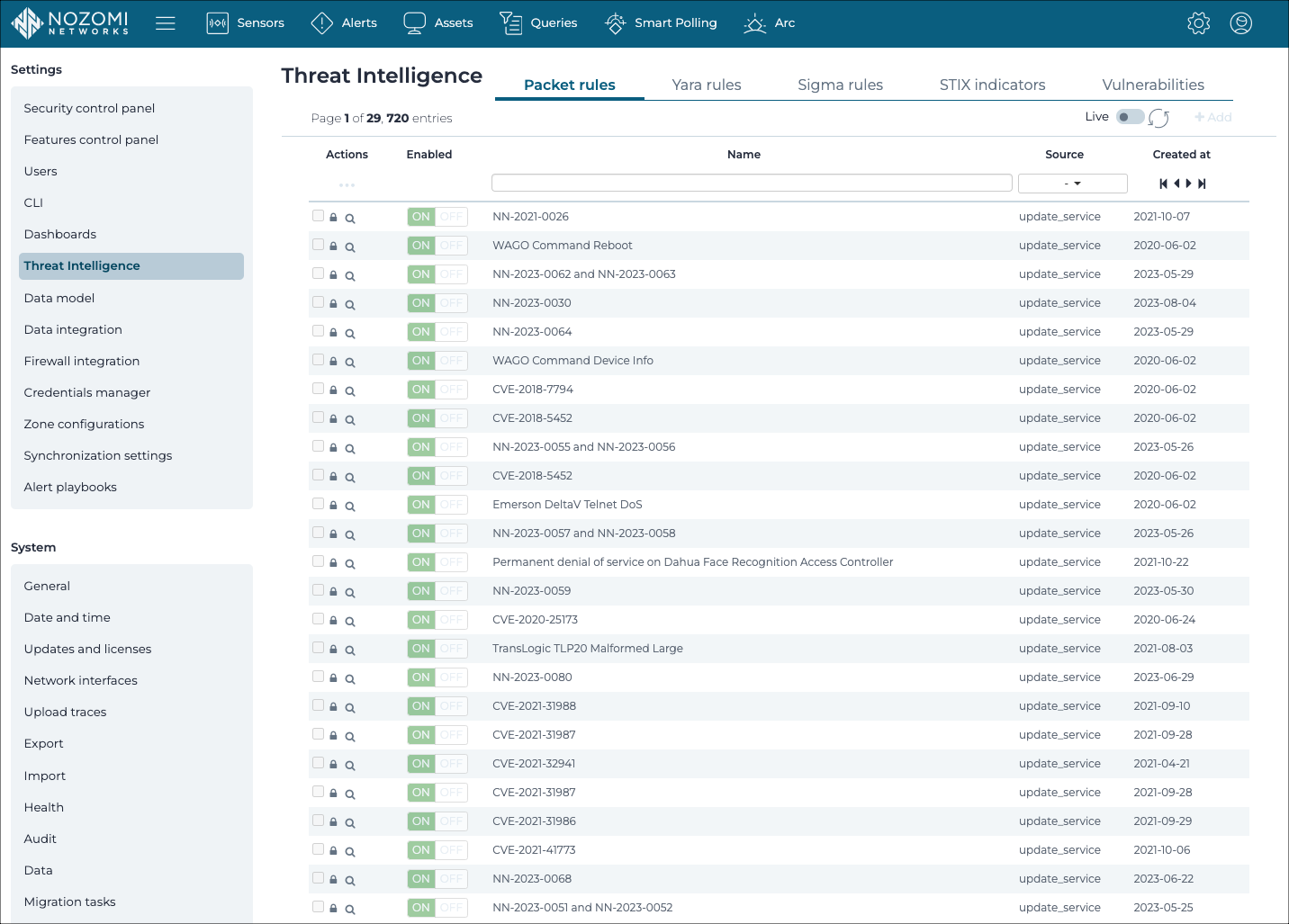1289x924 pixels.
Task: Open the Queries menu
Action: click(538, 23)
